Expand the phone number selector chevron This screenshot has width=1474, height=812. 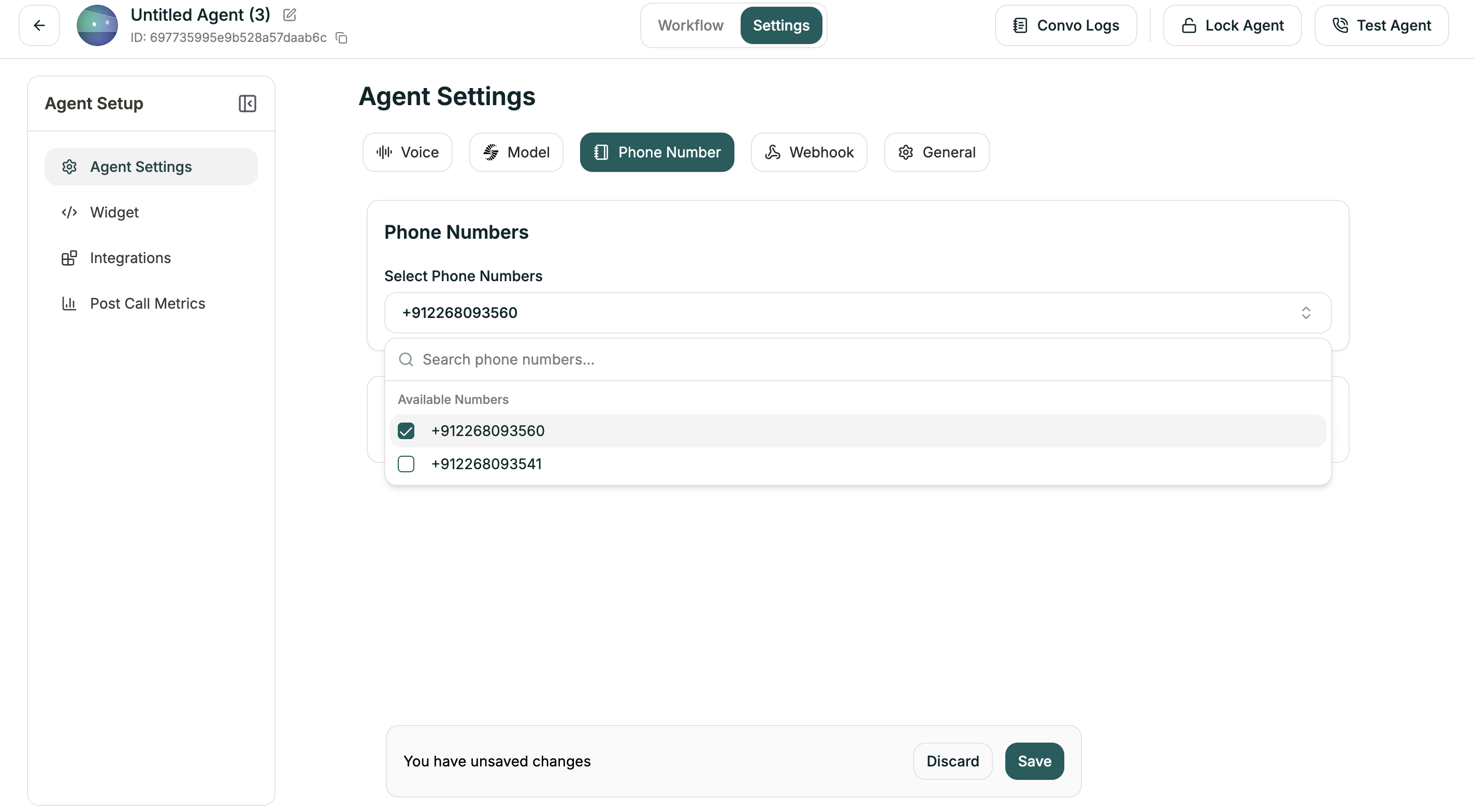[1306, 313]
